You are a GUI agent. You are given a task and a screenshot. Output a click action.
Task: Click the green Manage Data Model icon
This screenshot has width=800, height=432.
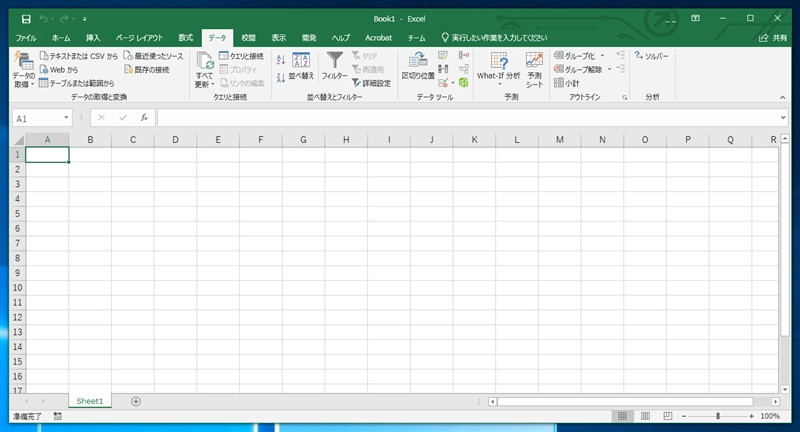[x=463, y=83]
